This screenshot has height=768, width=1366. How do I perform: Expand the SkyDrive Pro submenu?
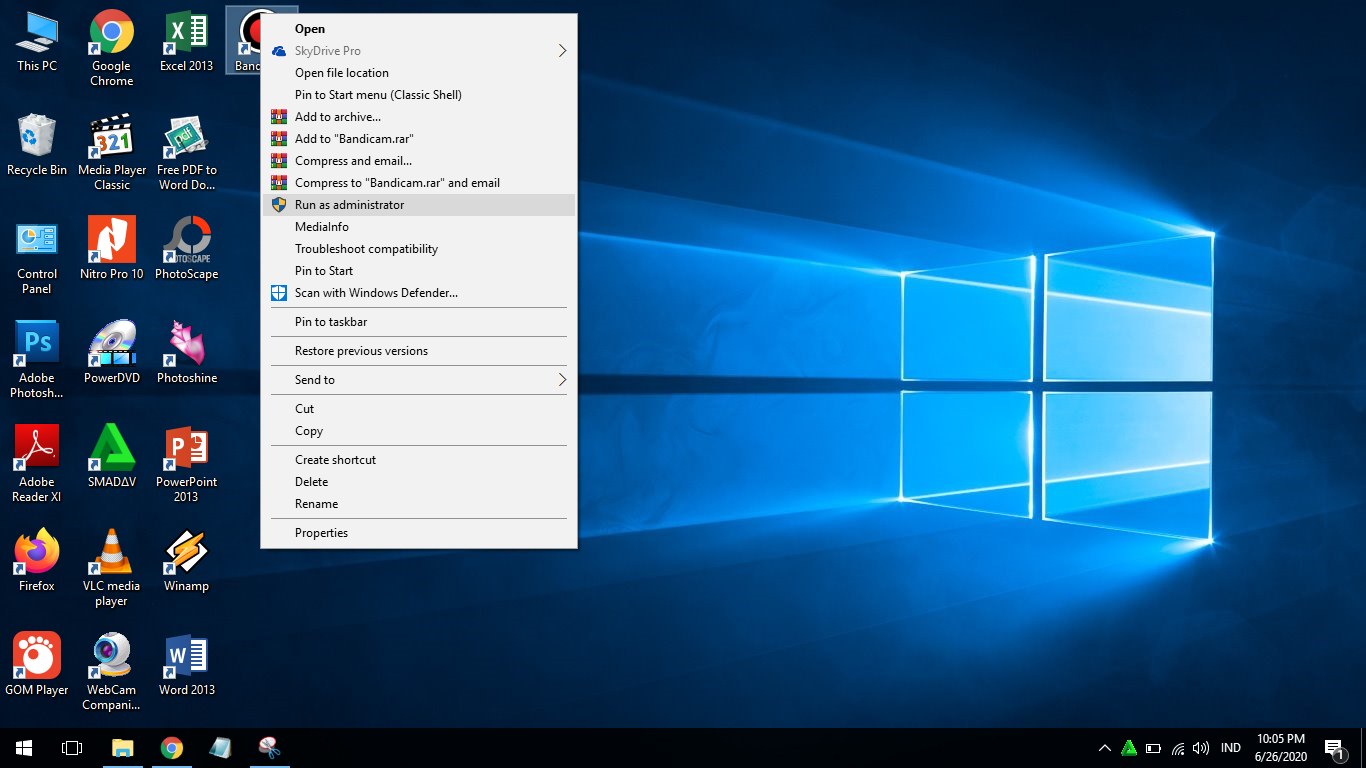tap(419, 51)
